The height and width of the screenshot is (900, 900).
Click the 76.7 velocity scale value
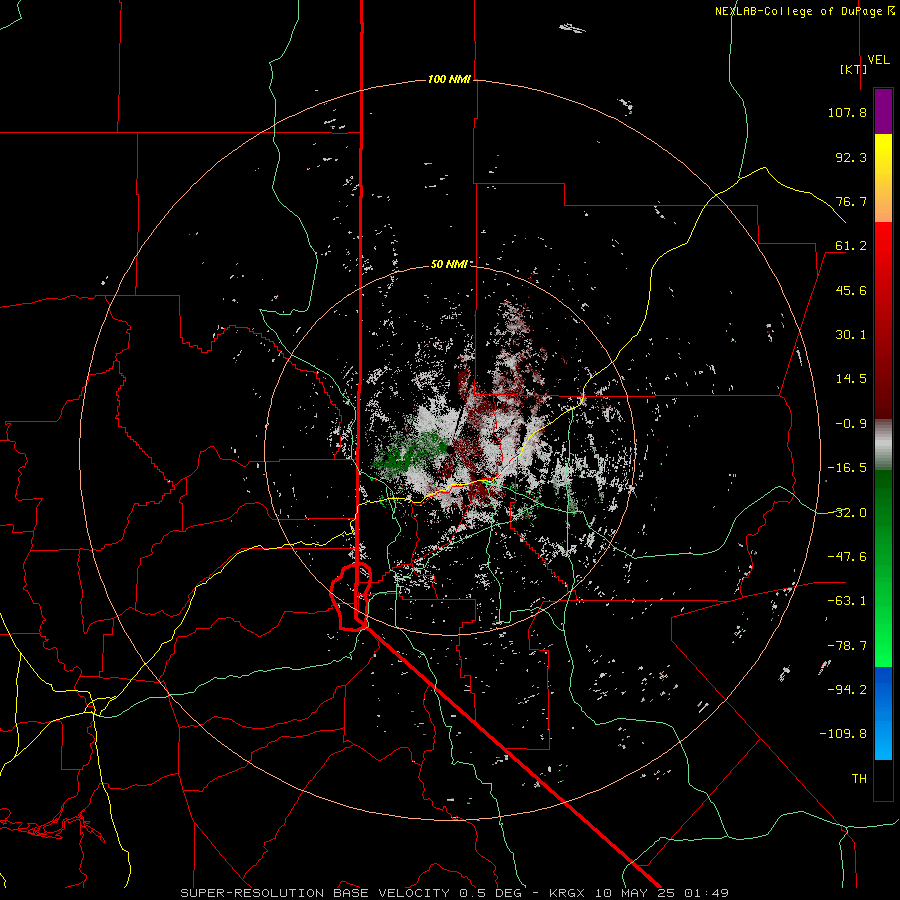(x=851, y=201)
